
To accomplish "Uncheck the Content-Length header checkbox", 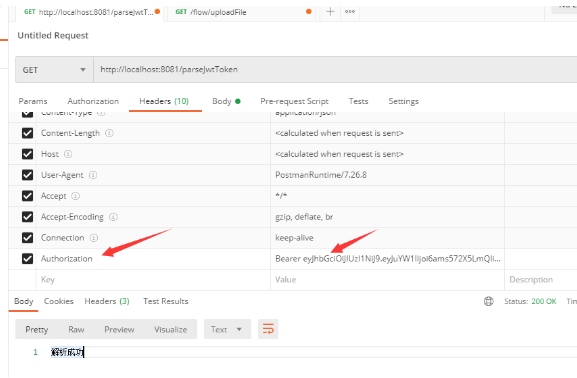I will click(28, 133).
